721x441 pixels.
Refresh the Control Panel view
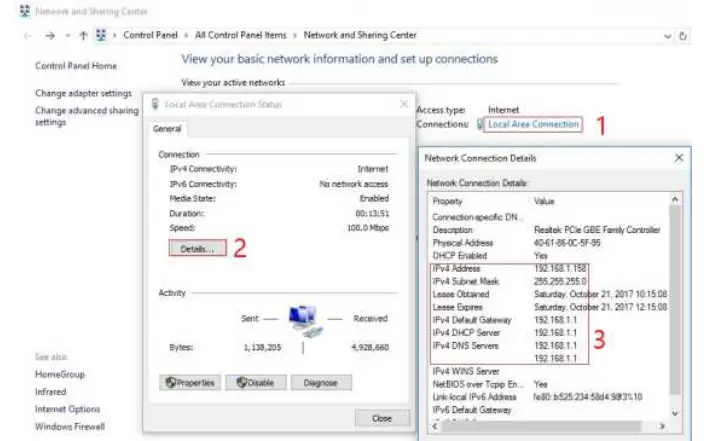(683, 36)
